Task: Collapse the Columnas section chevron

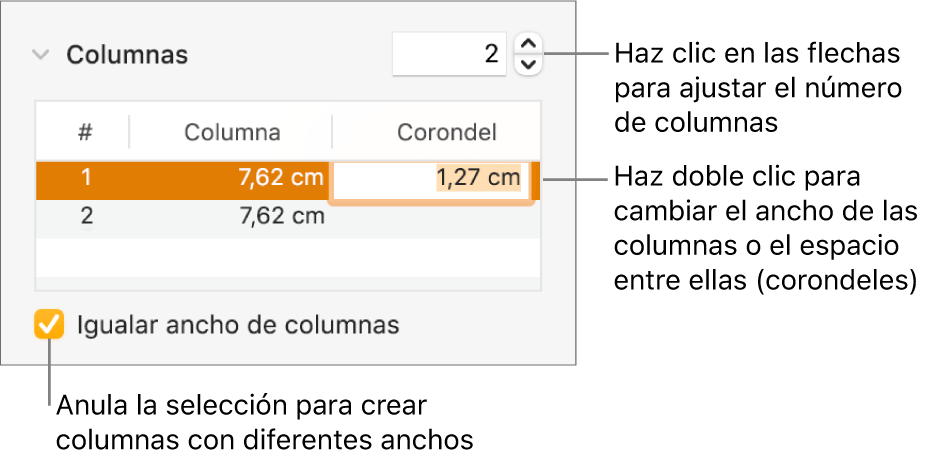Action: (41, 55)
